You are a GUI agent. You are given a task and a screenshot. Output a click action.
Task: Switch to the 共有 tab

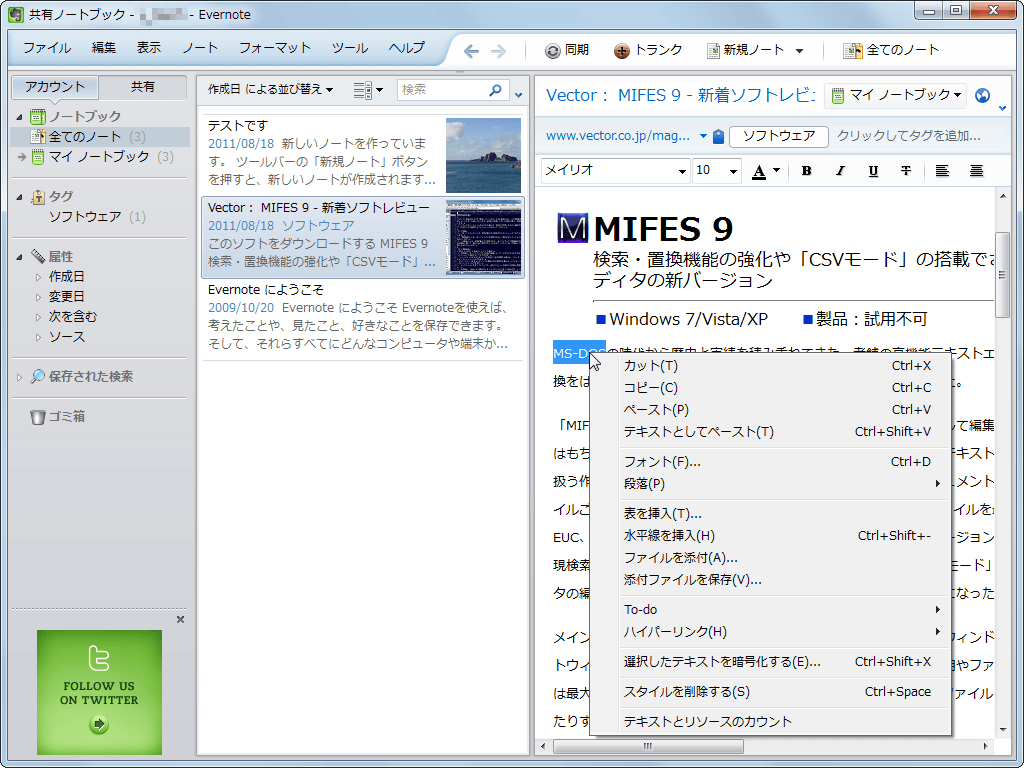[143, 87]
